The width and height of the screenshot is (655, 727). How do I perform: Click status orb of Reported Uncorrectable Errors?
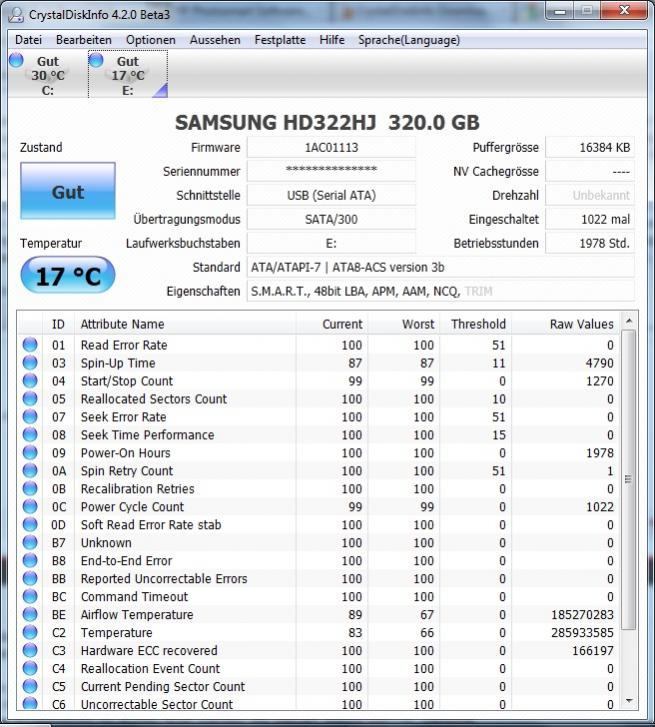point(30,578)
